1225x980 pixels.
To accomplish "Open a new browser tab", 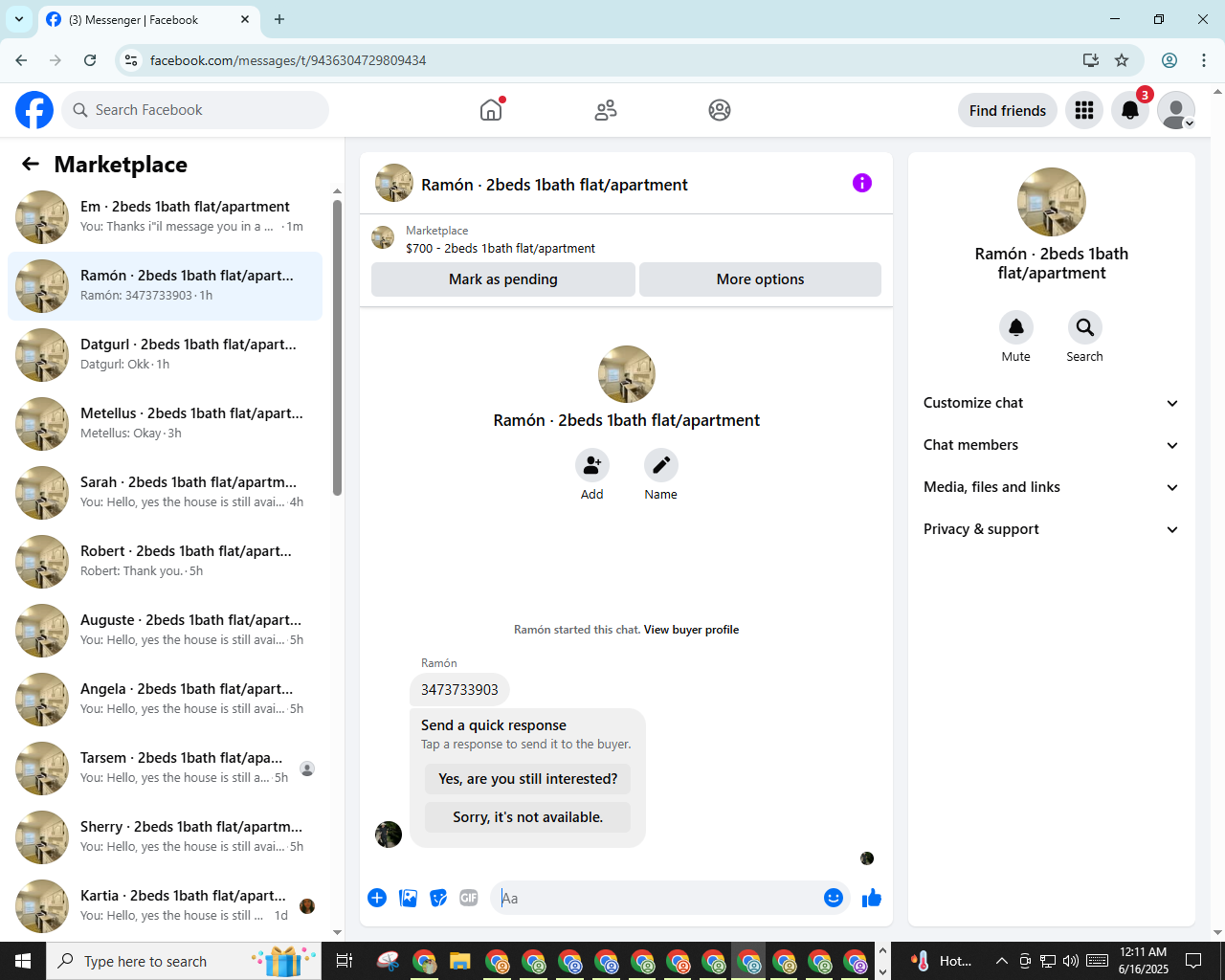I will pos(279,19).
